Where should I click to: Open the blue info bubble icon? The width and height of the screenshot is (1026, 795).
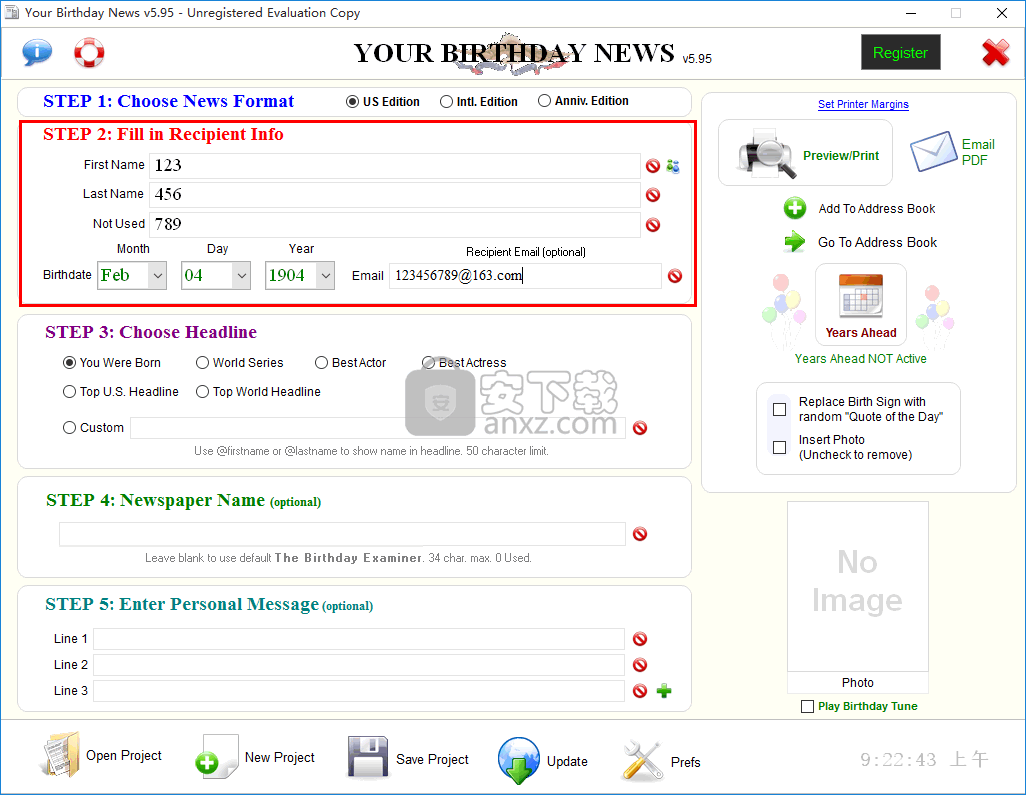[x=37, y=52]
